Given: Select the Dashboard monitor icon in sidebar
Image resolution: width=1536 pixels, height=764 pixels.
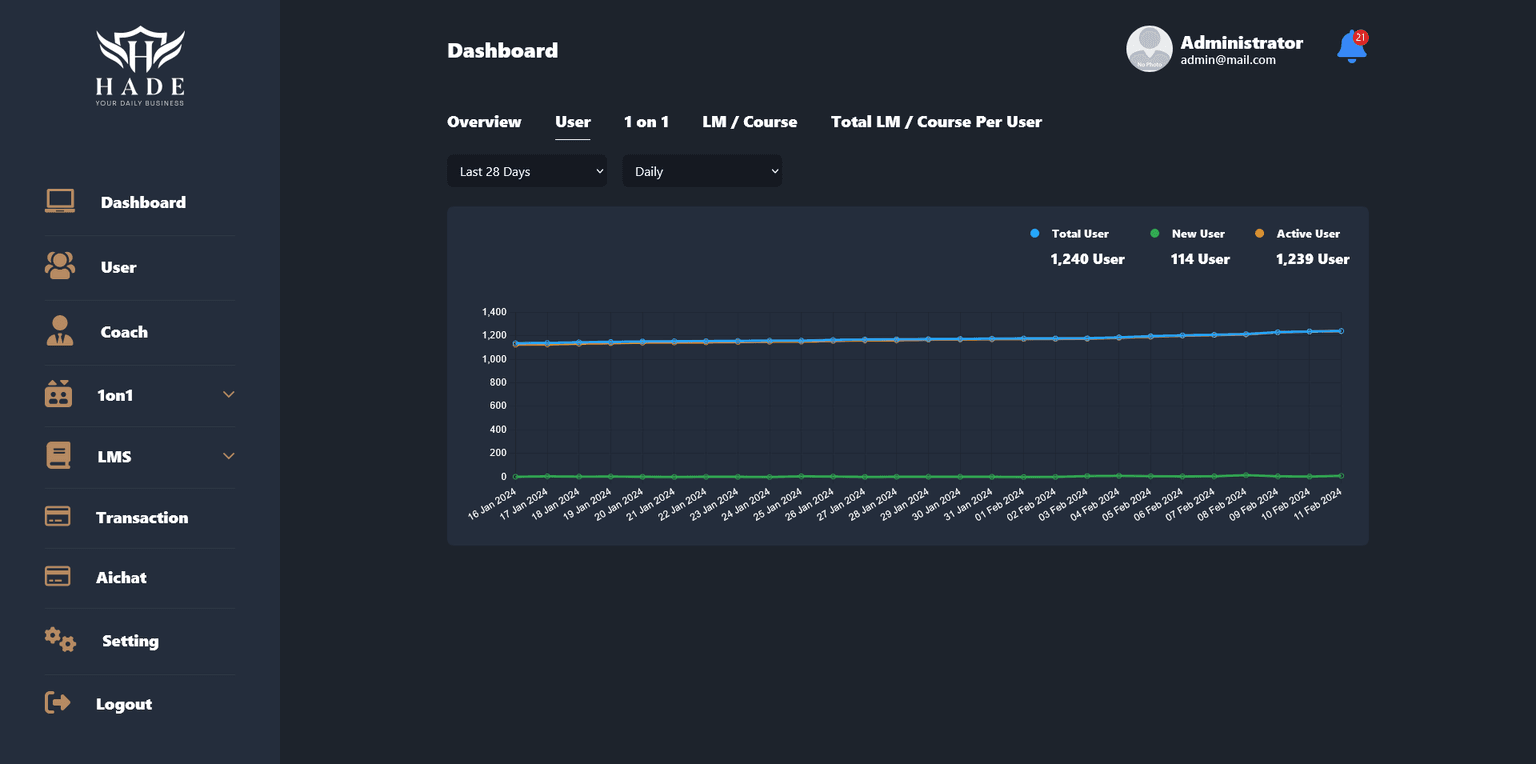Looking at the screenshot, I should (59, 201).
